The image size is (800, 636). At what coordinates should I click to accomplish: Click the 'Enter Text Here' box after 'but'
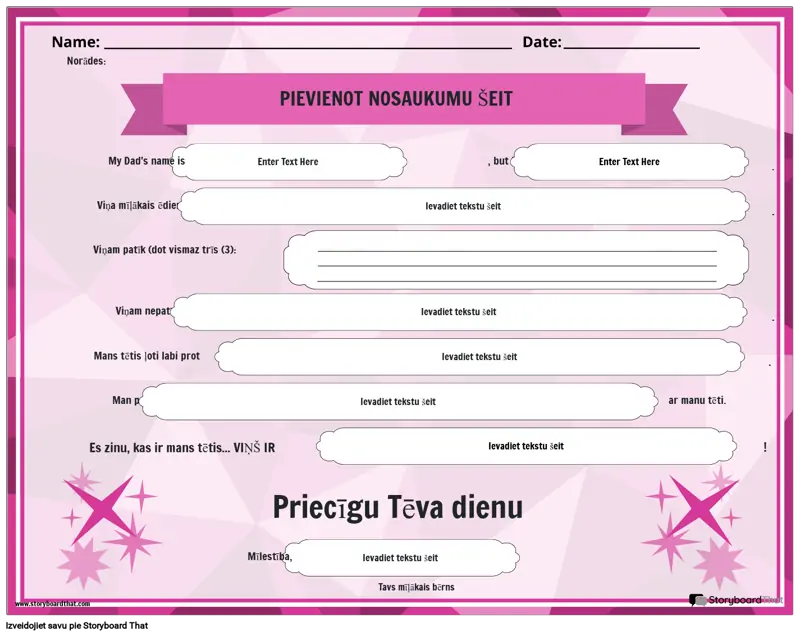coord(629,161)
